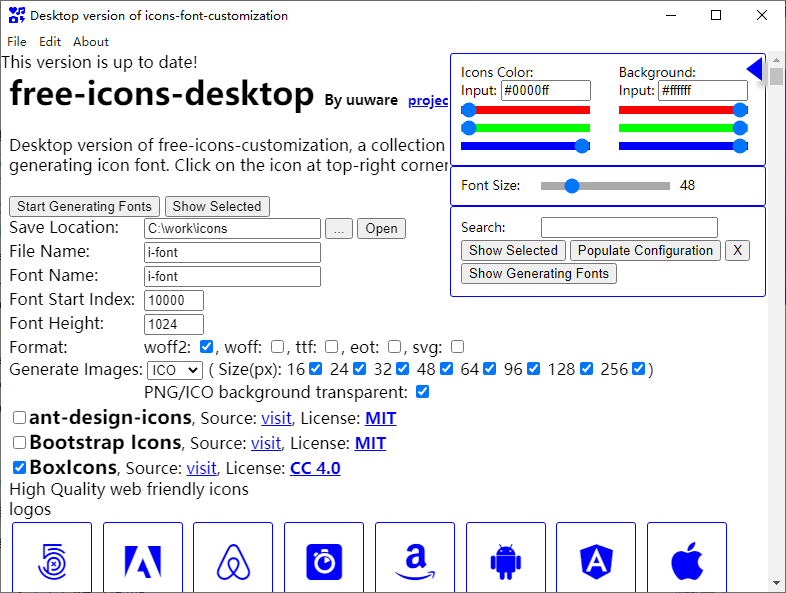Enable the svg format checkbox
Screen dimensions: 786x593
(x=457, y=346)
